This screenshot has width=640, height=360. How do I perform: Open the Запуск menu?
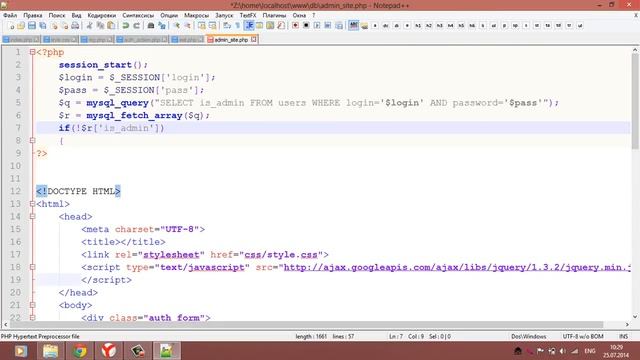[224, 16]
